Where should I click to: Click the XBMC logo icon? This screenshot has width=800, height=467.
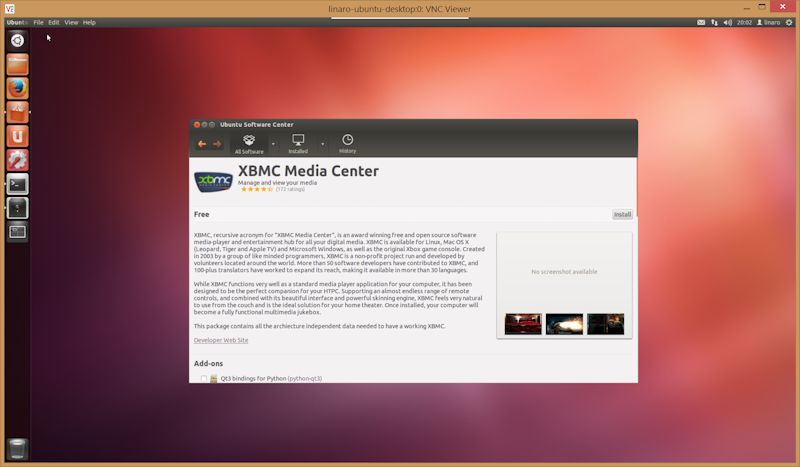pos(213,181)
